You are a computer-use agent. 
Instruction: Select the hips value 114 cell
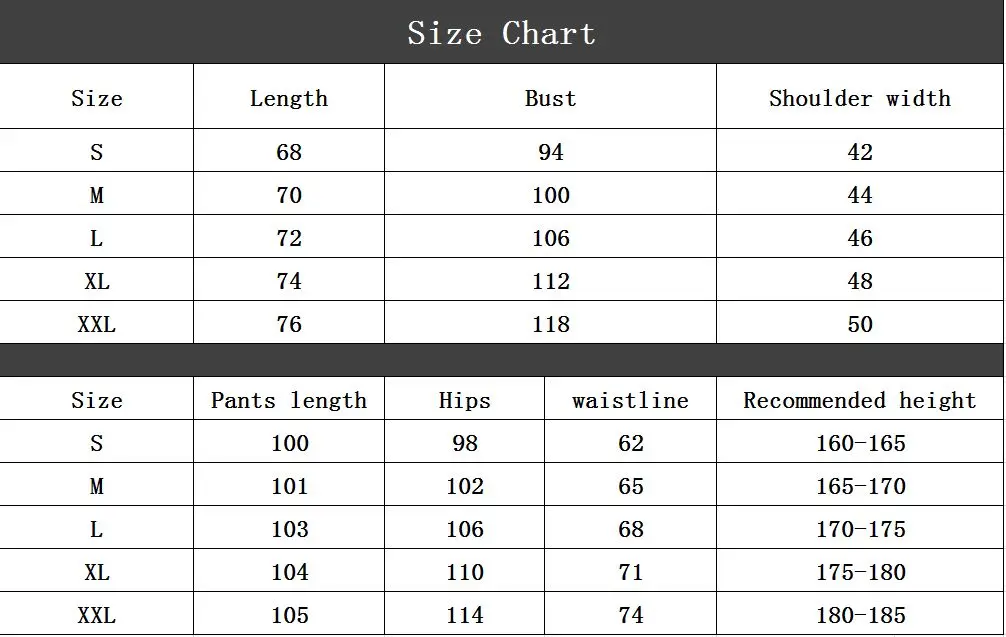pos(464,615)
